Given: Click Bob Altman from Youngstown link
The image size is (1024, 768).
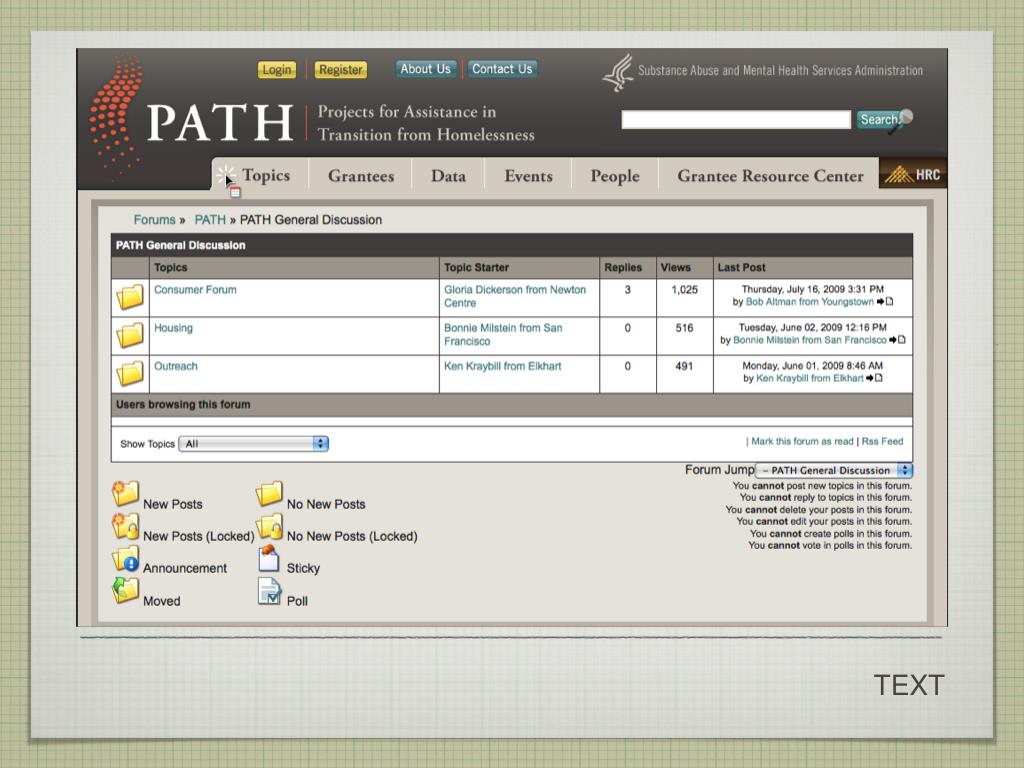Looking at the screenshot, I should 810,302.
